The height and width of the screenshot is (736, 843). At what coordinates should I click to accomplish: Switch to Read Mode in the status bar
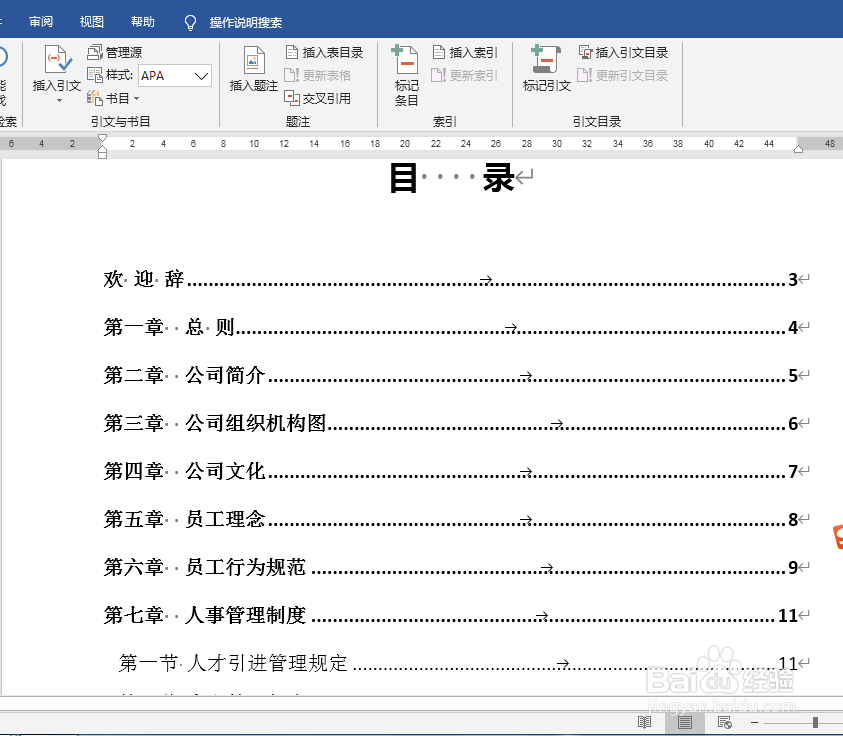[x=645, y=721]
